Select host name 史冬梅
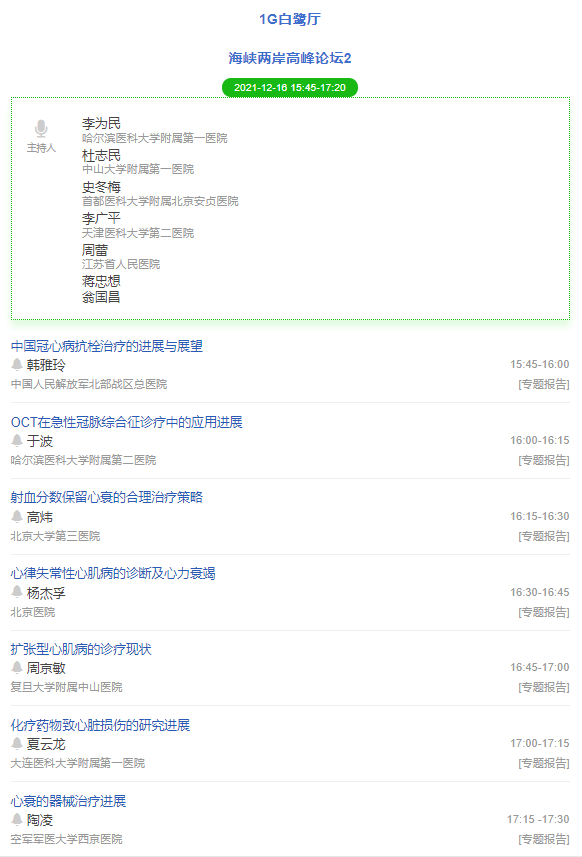Viewport: 582px width, 857px height. (x=101, y=187)
